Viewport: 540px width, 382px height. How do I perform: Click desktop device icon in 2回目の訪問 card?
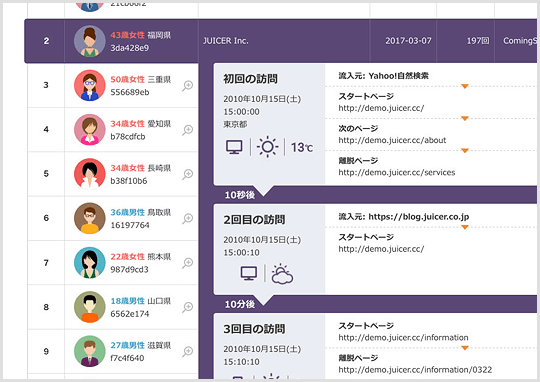click(x=249, y=273)
